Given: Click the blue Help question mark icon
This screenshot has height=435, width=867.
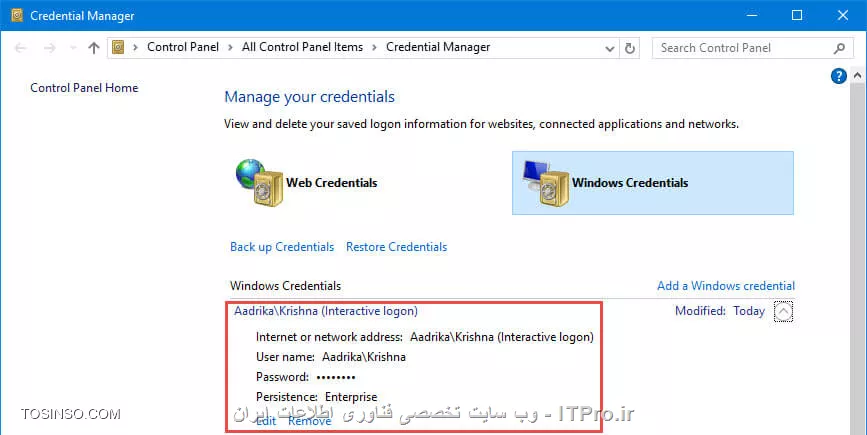Looking at the screenshot, I should (838, 76).
